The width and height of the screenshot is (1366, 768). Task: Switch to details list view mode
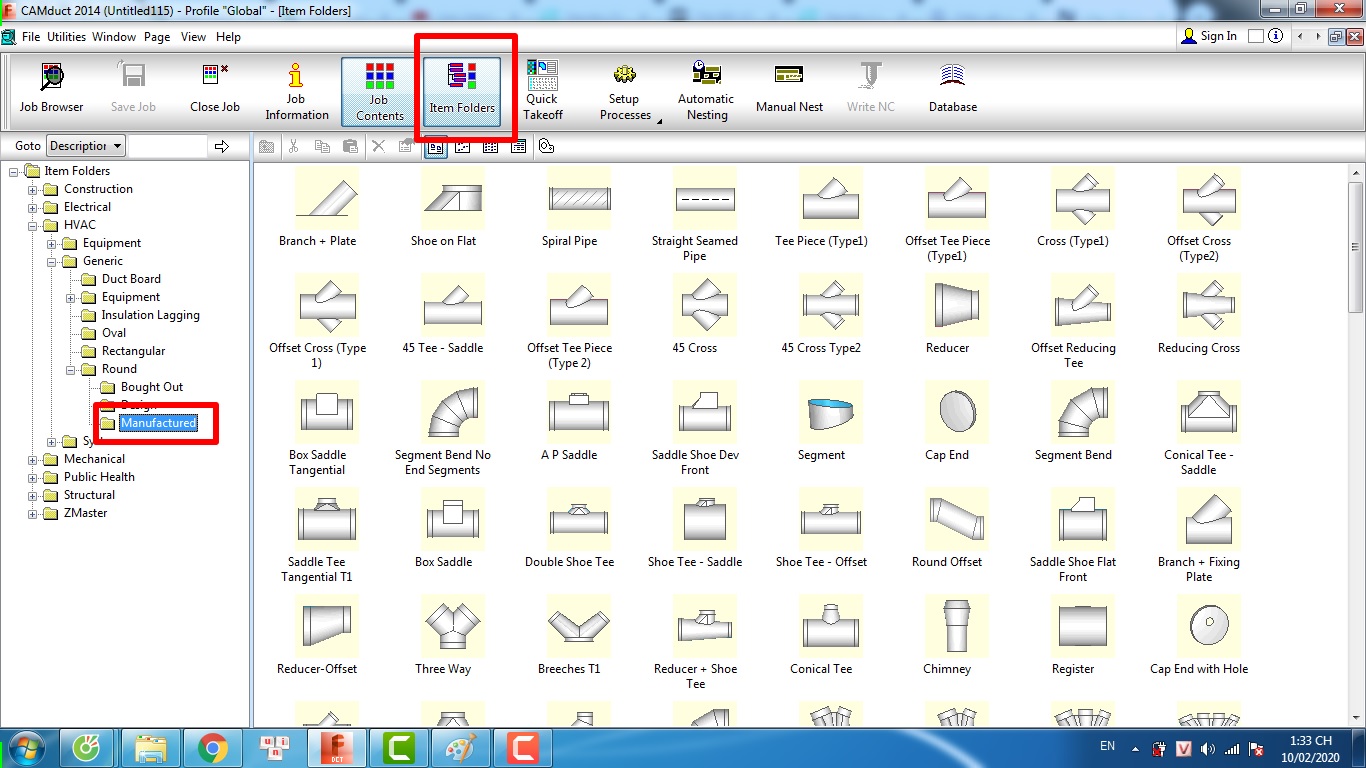coord(518,147)
